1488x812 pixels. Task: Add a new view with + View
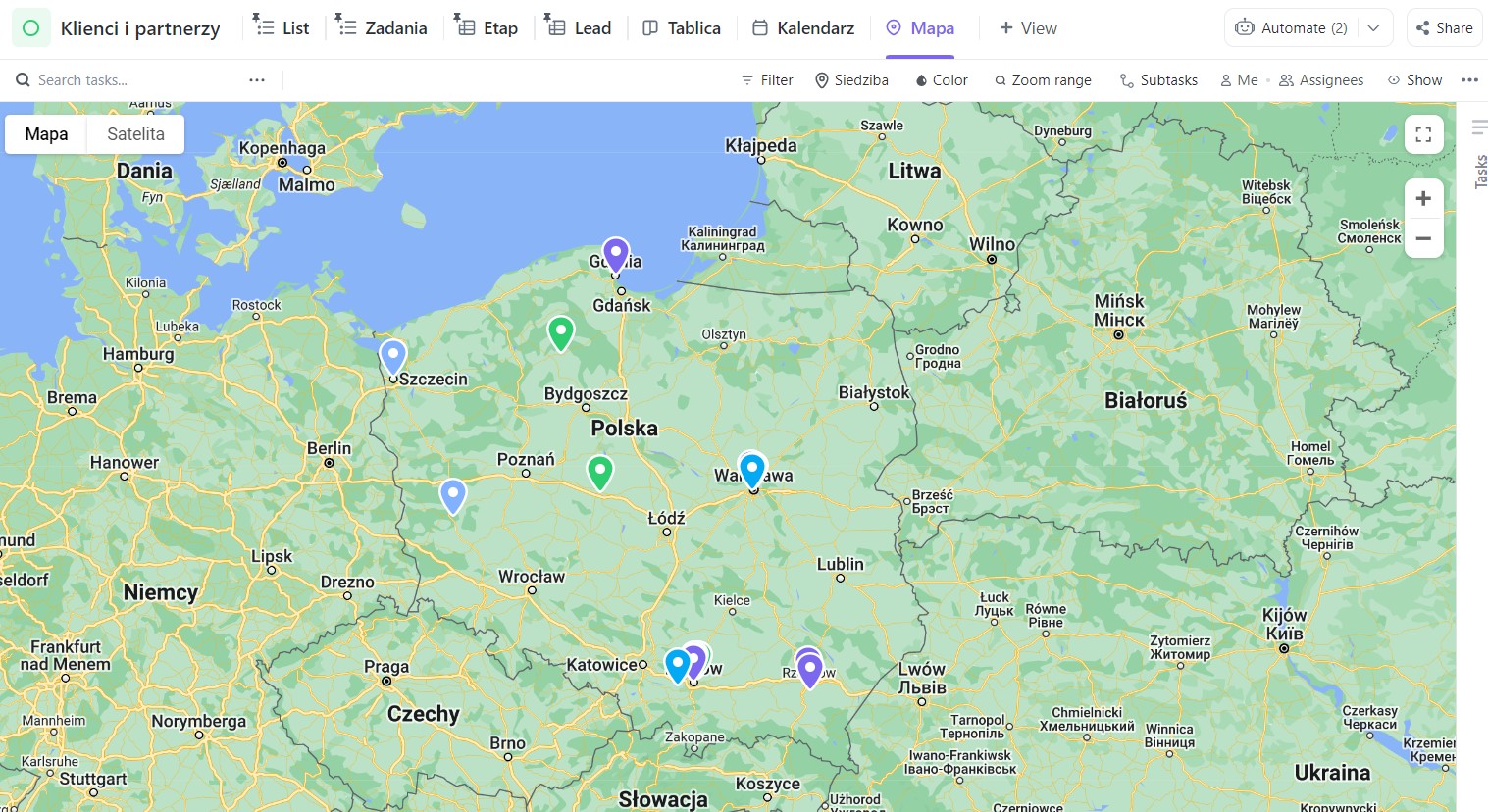click(1028, 28)
